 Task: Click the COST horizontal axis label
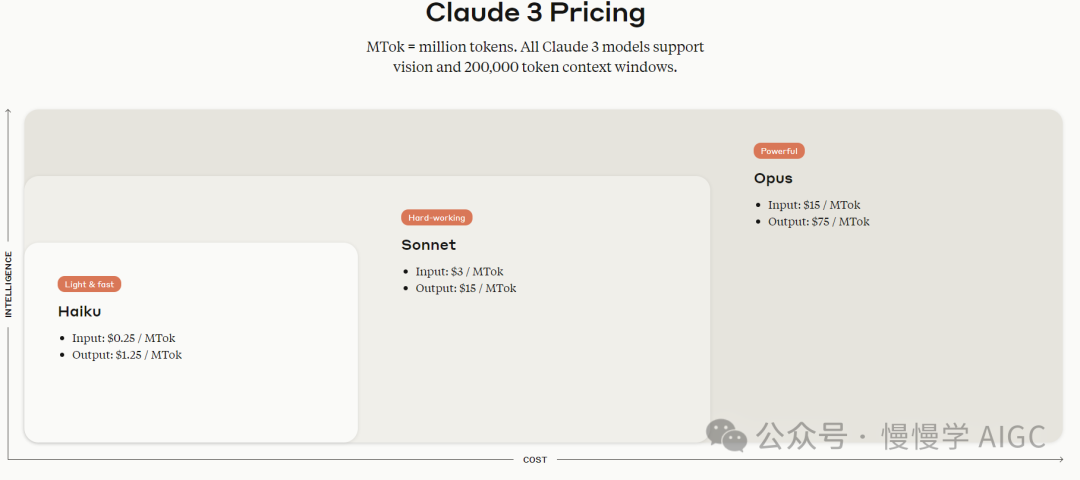[535, 460]
